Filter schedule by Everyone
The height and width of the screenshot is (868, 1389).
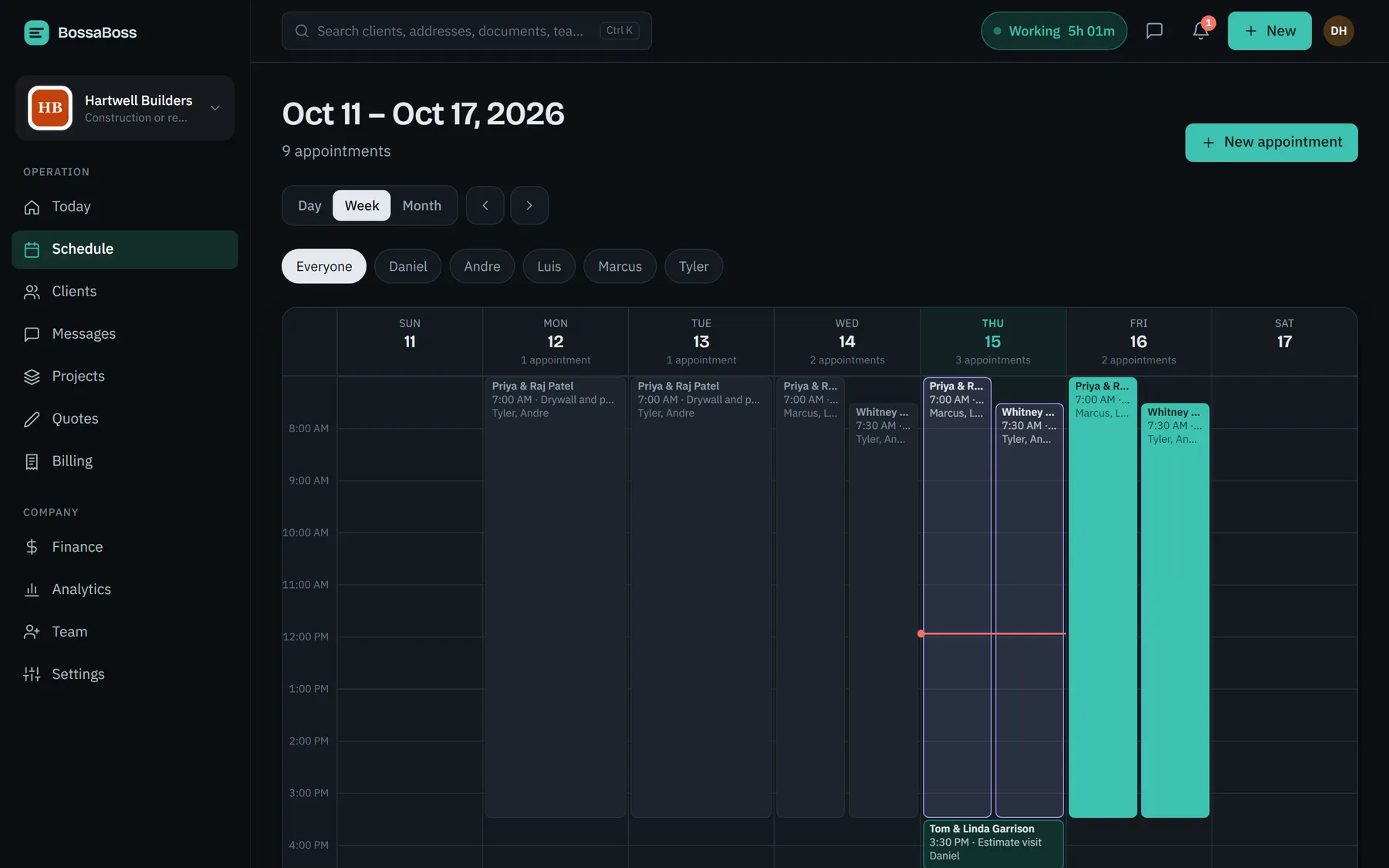[324, 266]
